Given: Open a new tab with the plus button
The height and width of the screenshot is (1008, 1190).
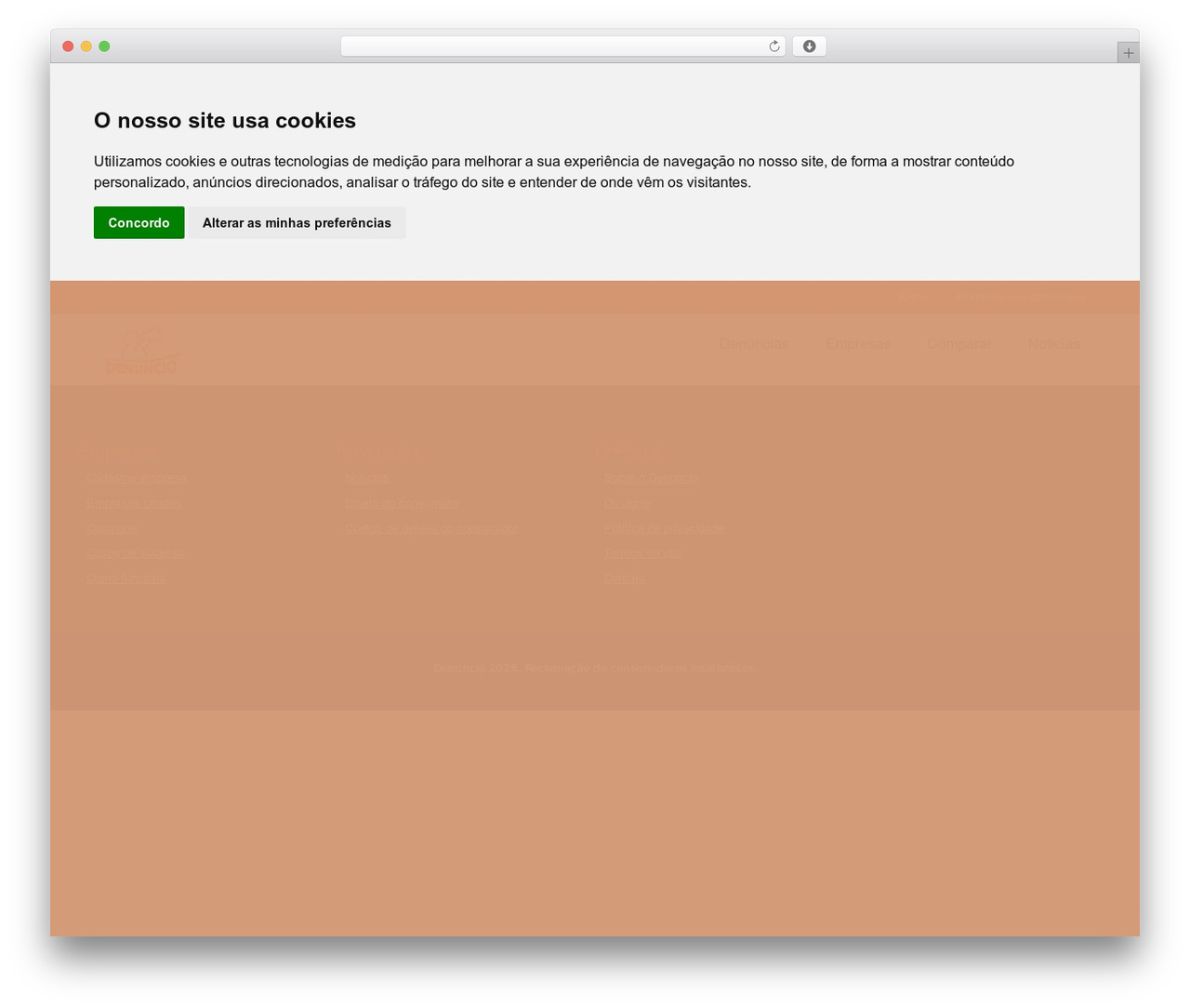Looking at the screenshot, I should (1128, 53).
